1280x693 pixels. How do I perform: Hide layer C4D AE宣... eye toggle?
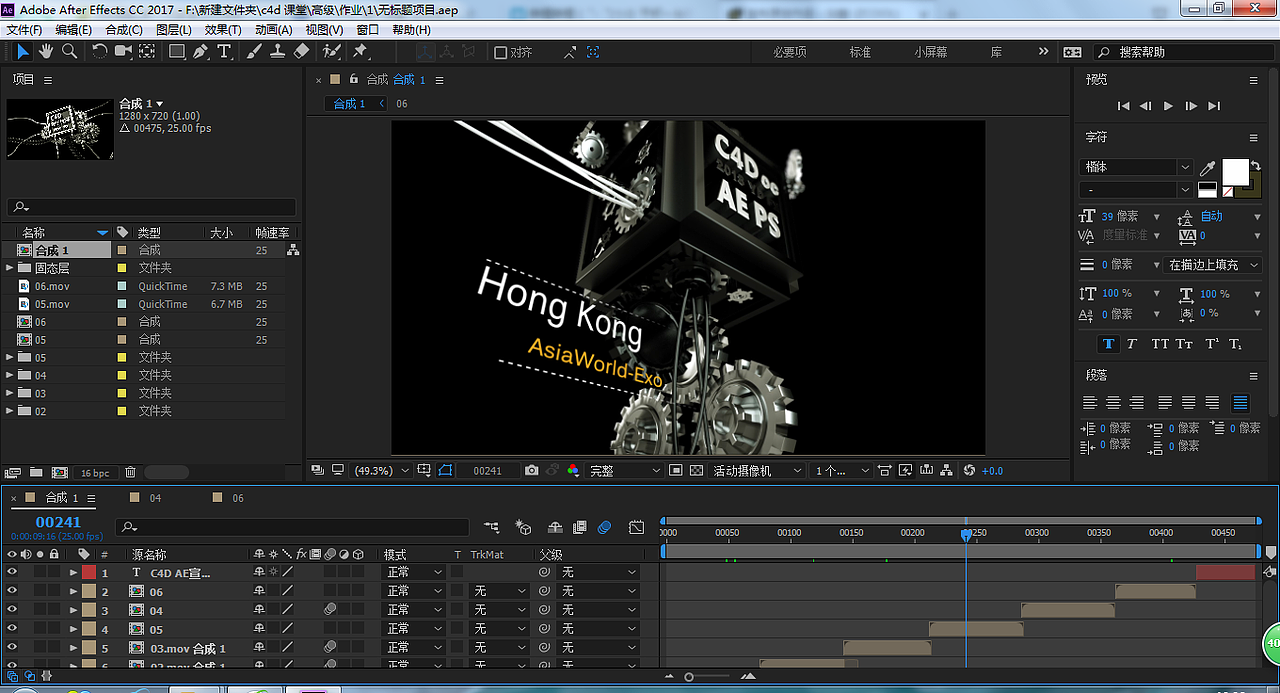click(x=12, y=573)
